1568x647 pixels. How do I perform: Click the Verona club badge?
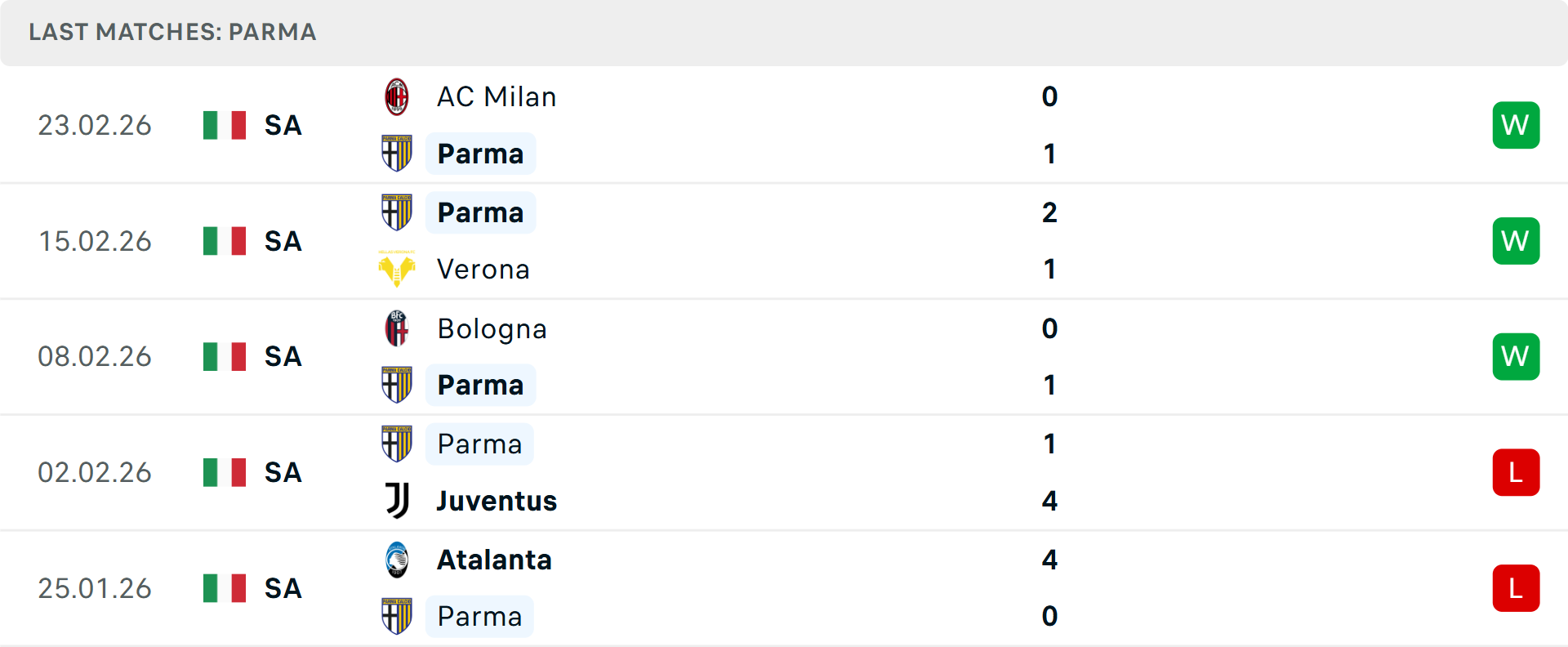(398, 269)
